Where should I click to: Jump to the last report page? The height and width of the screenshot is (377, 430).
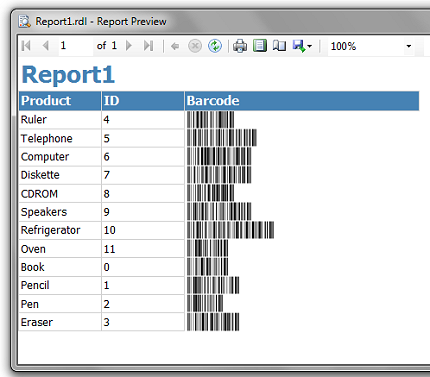pos(149,46)
